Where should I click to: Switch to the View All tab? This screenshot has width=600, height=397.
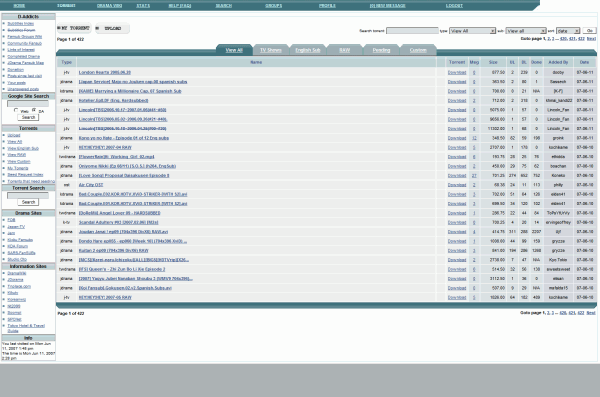(x=234, y=50)
